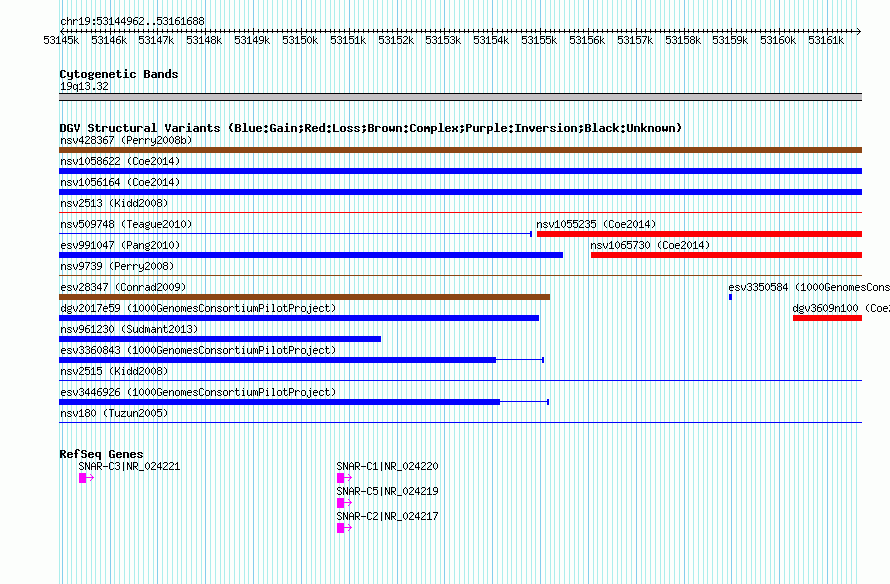
Task: Open the nsv961230 (Sudmant2013) label
Action: [x=129, y=329]
